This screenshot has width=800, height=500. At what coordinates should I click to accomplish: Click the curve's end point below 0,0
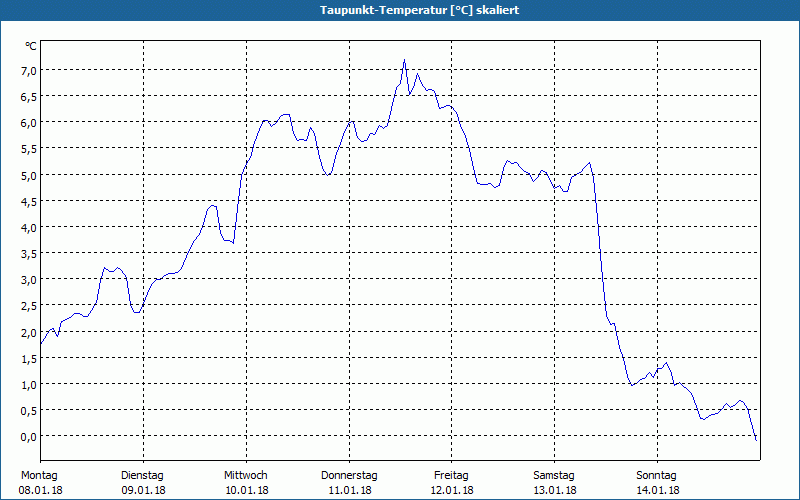click(756, 439)
